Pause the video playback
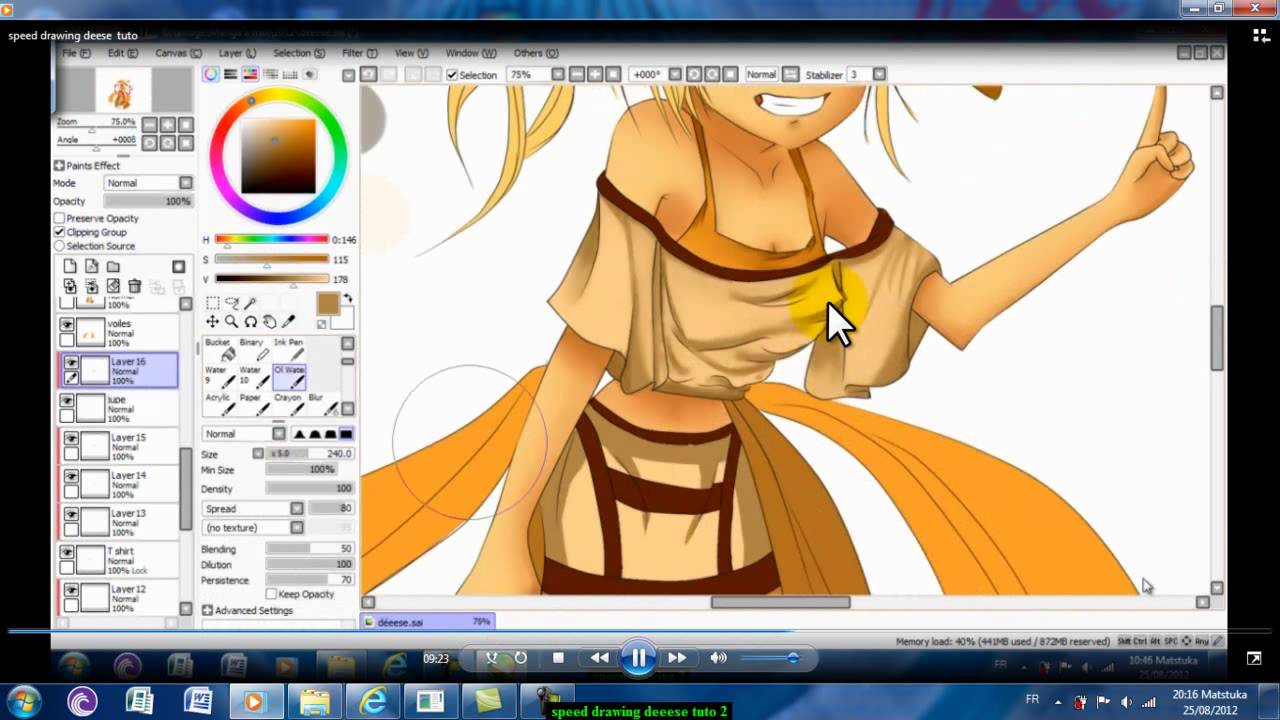The width and height of the screenshot is (1280, 720). pos(638,657)
